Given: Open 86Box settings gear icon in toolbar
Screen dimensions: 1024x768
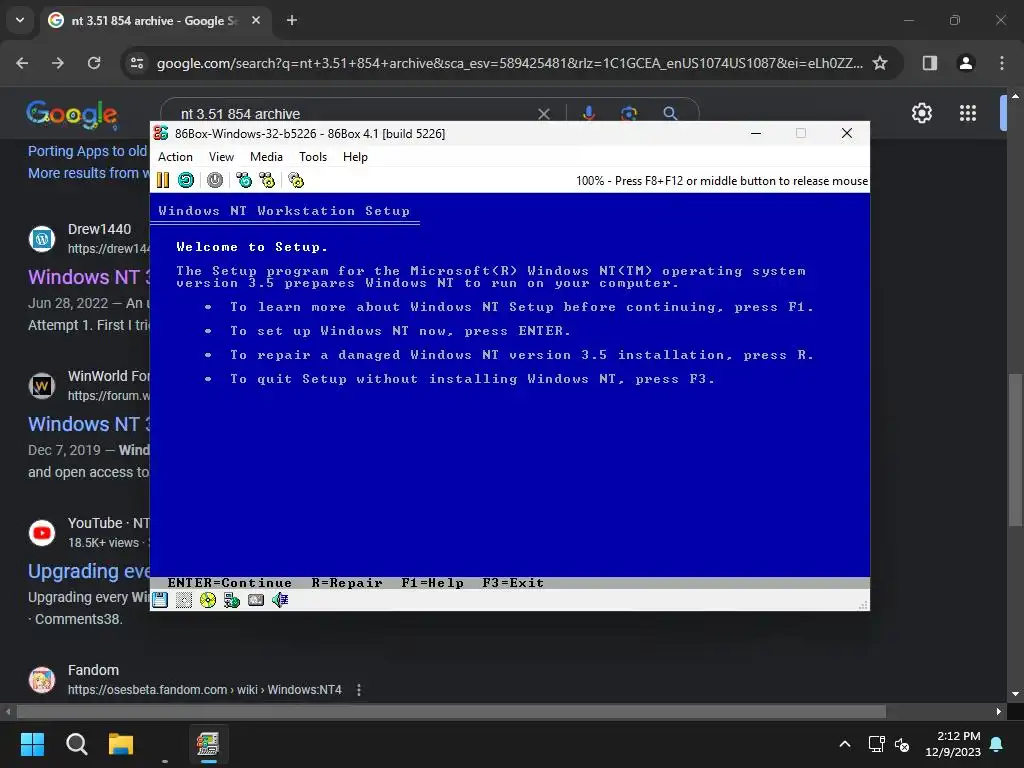Looking at the screenshot, I should [296, 180].
